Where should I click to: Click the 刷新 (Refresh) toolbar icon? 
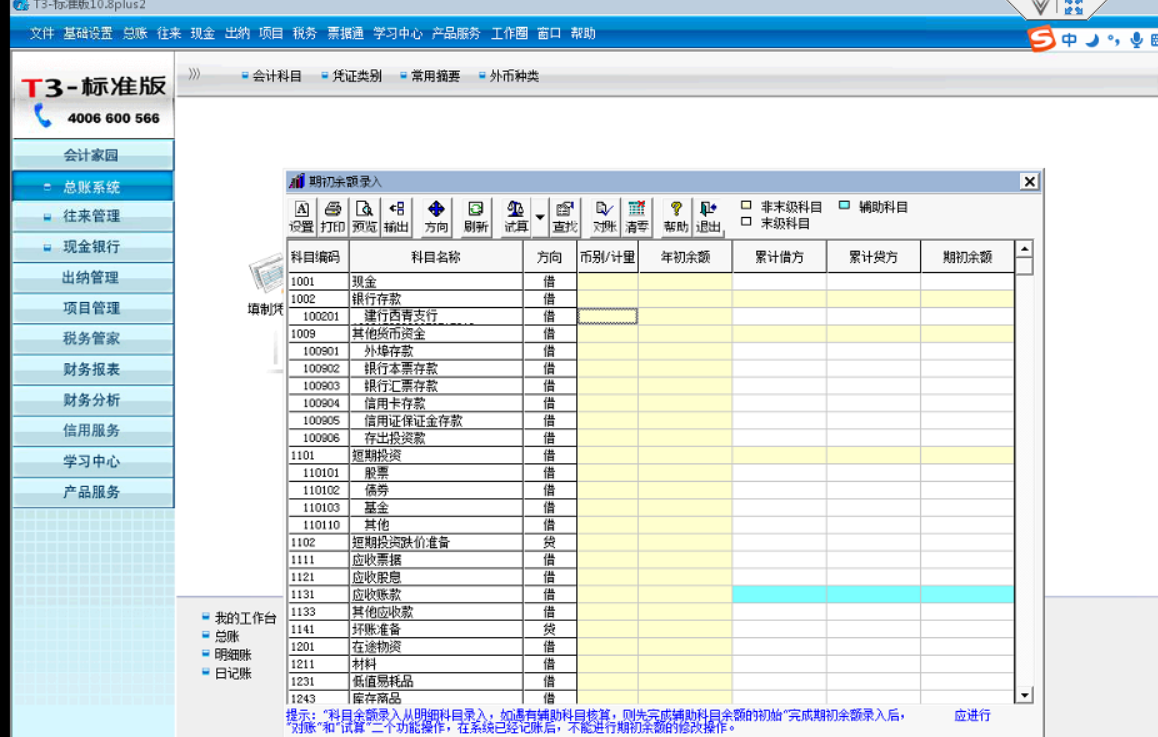coord(476,217)
